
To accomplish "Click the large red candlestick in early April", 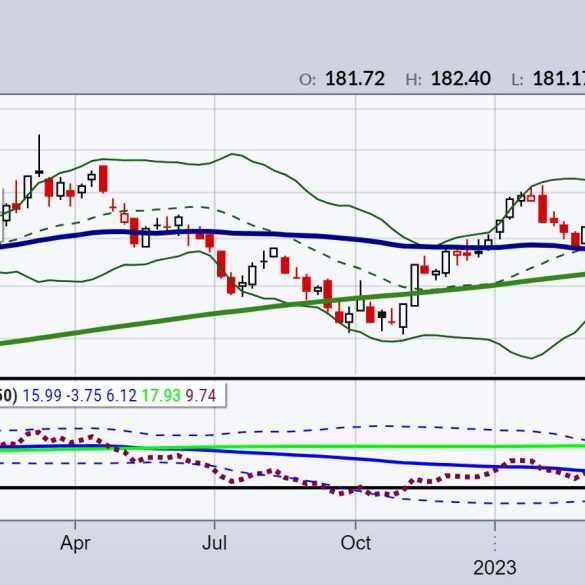I will coord(103,179).
